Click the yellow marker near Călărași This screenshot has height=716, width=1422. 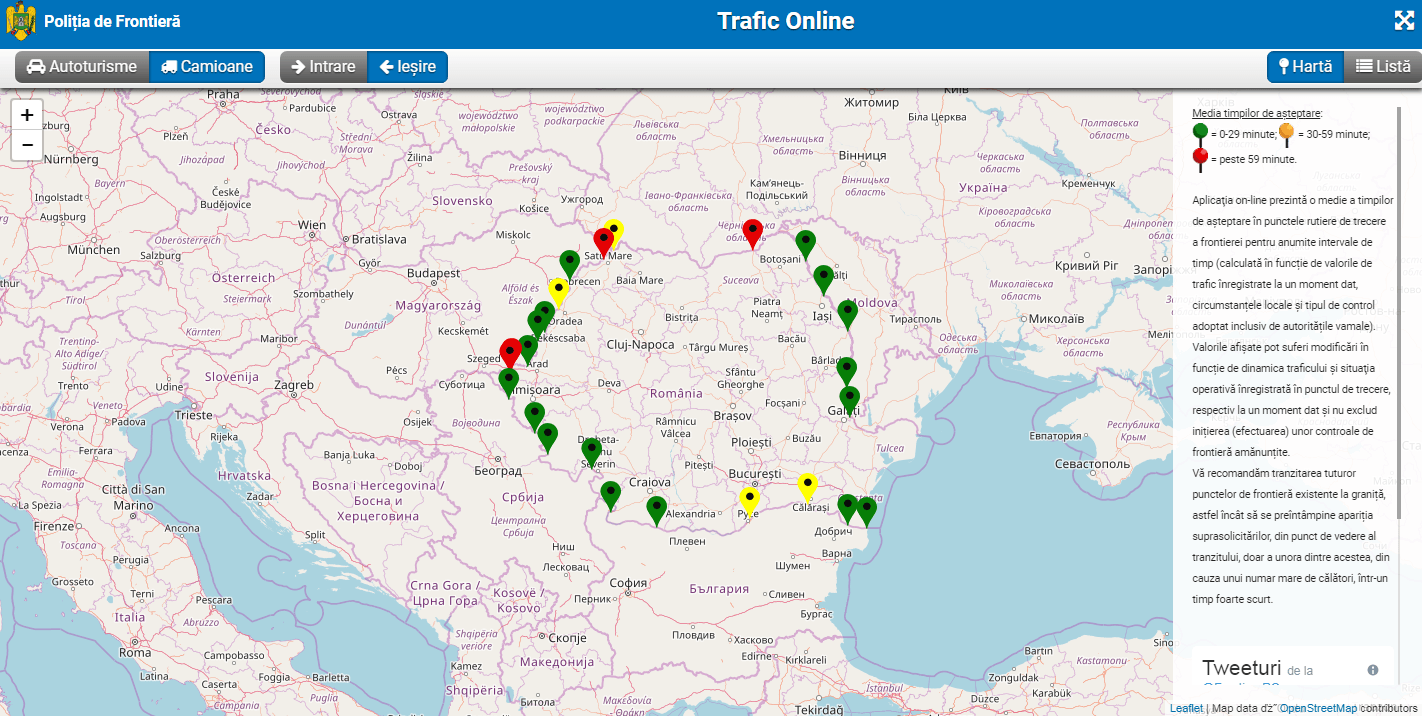(807, 486)
